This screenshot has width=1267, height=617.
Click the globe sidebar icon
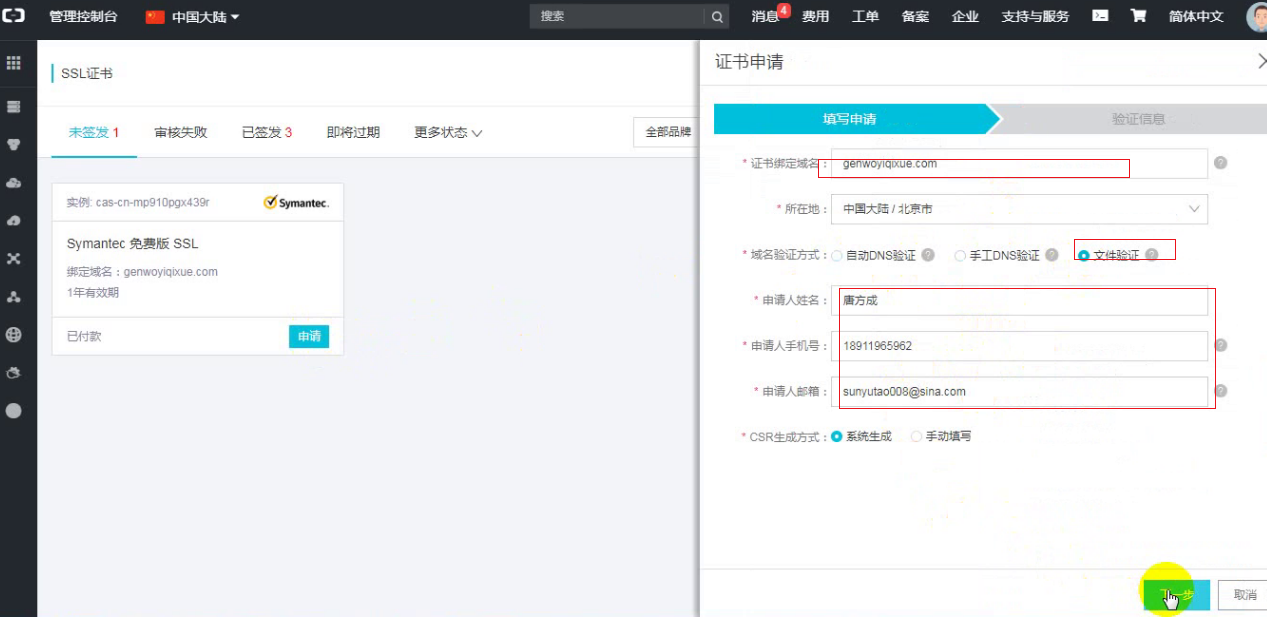click(14, 335)
